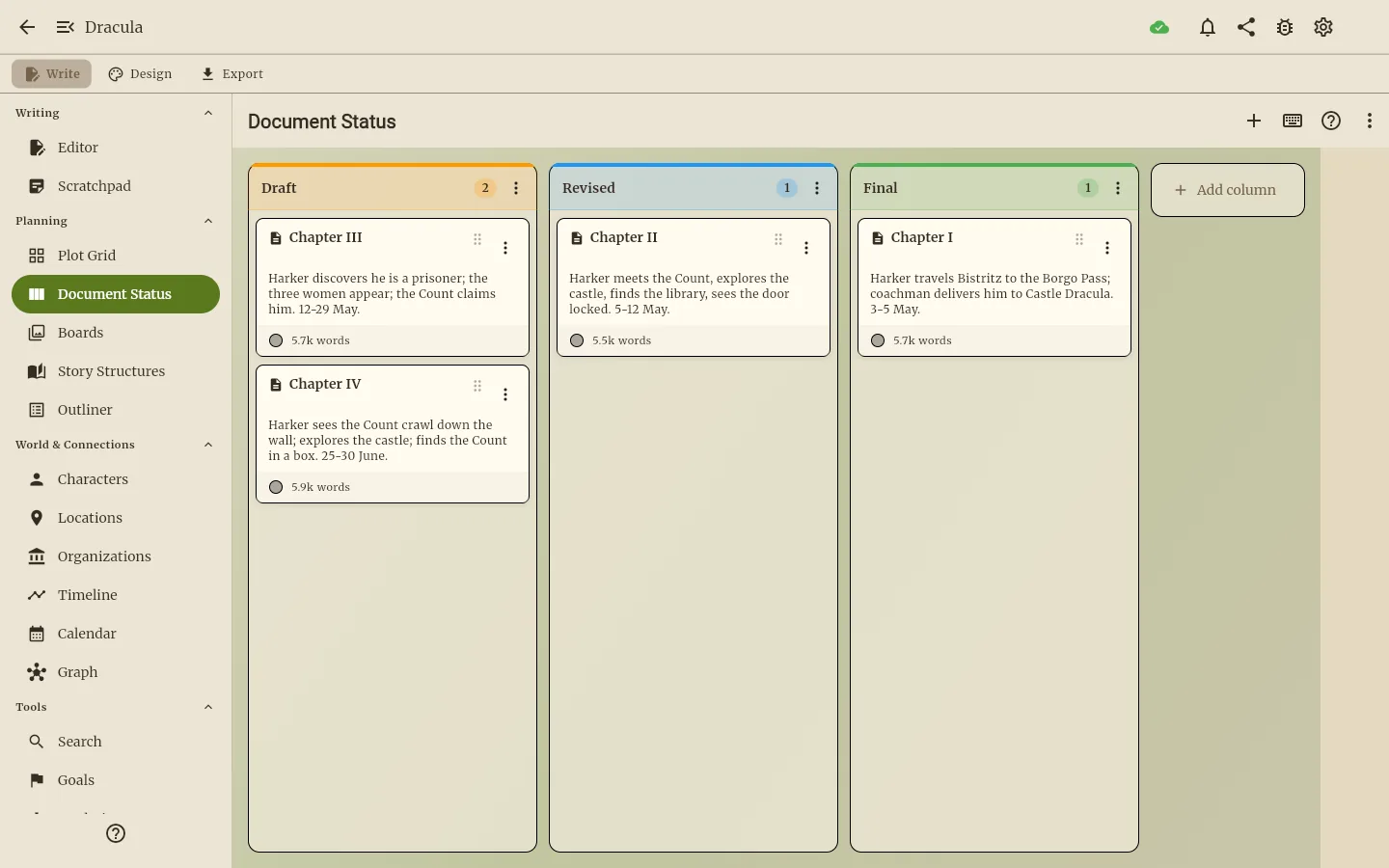Open Chapter I card options menu
This screenshot has height=868, width=1389.
(x=1107, y=248)
